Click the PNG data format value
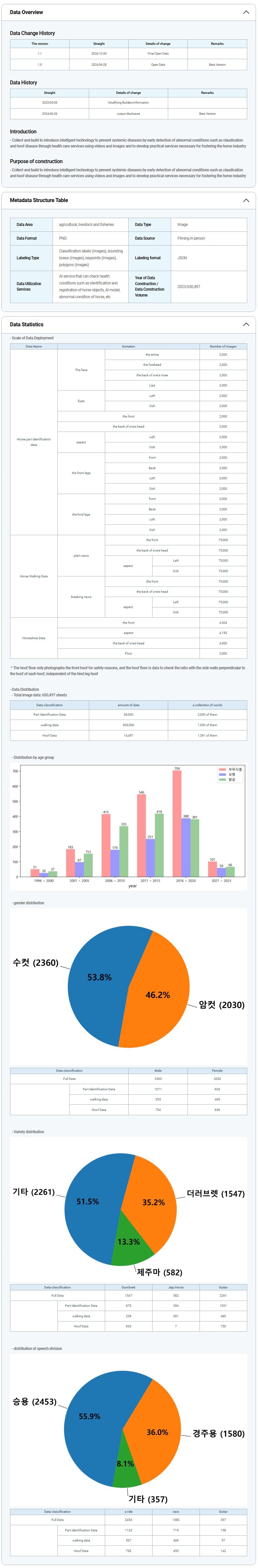Image resolution: width=258 pixels, height=1568 pixels. pos(63,239)
